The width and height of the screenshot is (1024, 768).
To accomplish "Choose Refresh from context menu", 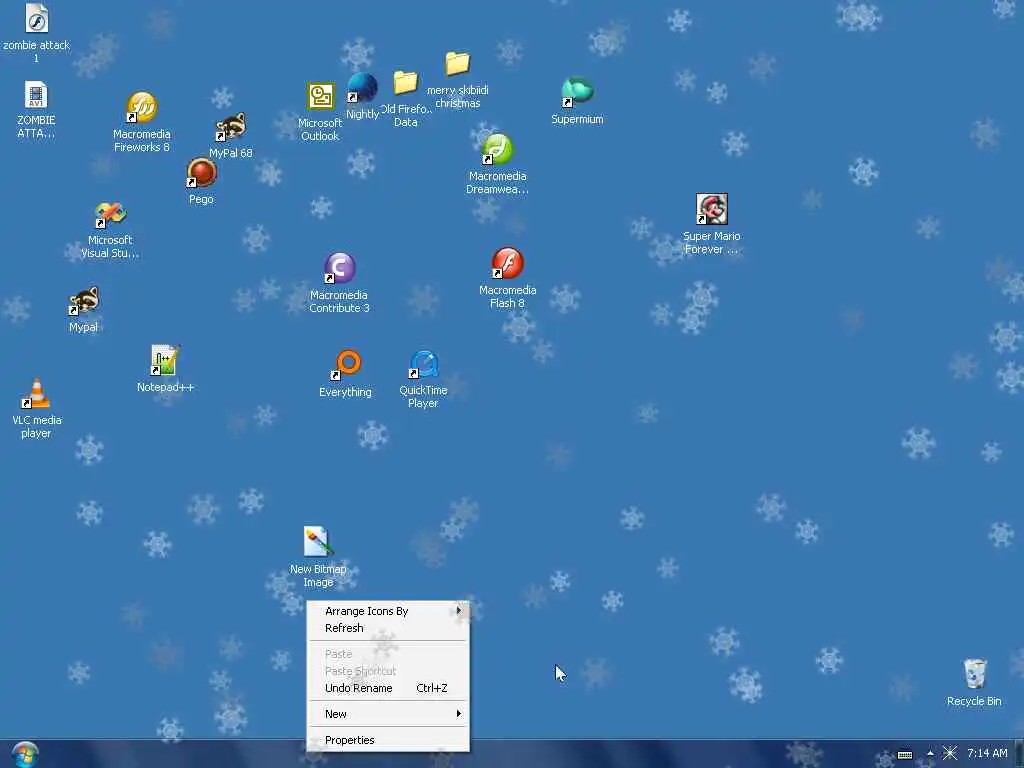I will tap(388, 628).
